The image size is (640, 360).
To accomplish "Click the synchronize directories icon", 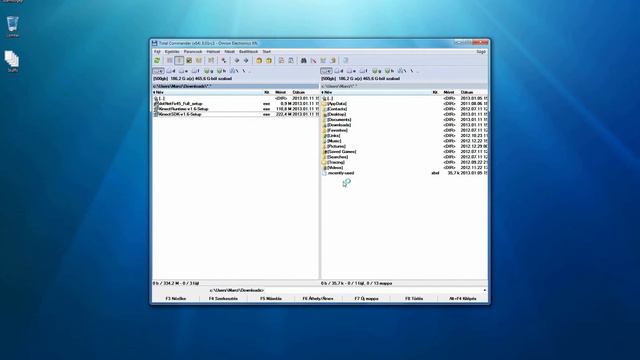I will 323,60.
